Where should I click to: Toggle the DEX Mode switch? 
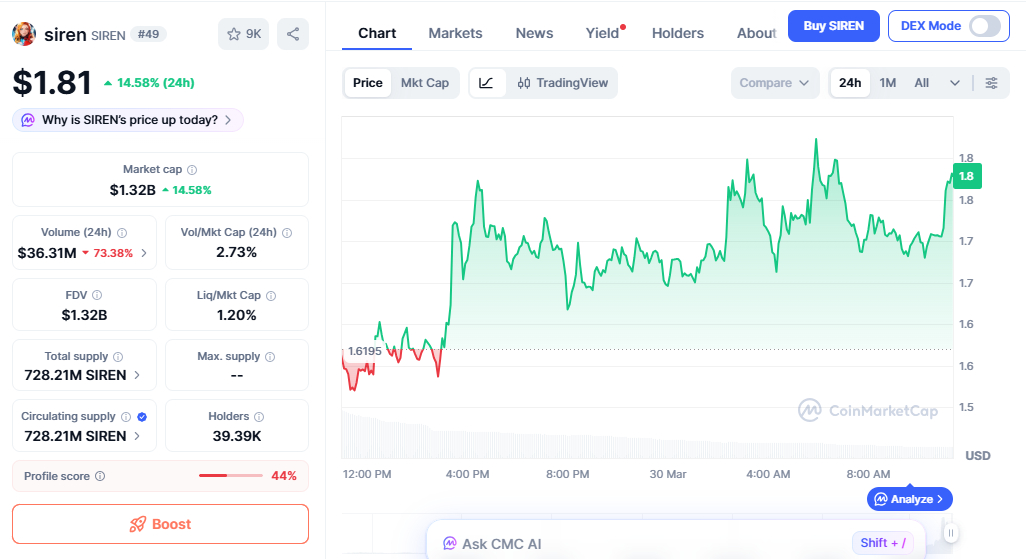[x=985, y=26]
